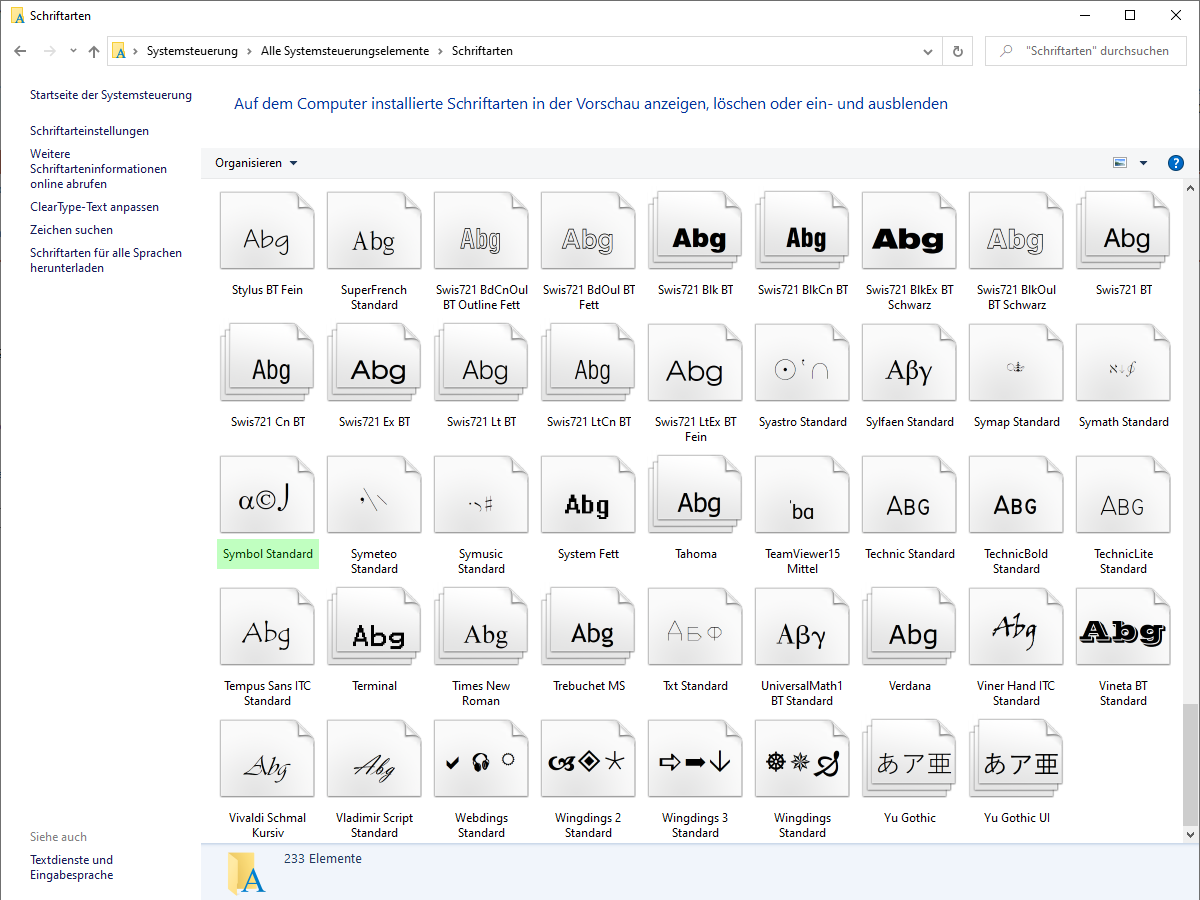Click the Schriftarteneinstellungen link
The height and width of the screenshot is (900, 1200).
[x=89, y=130]
